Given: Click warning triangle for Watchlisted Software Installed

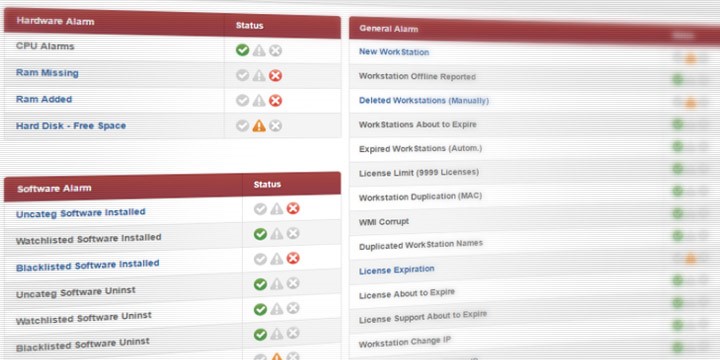Looking at the screenshot, I should pos(276,234).
